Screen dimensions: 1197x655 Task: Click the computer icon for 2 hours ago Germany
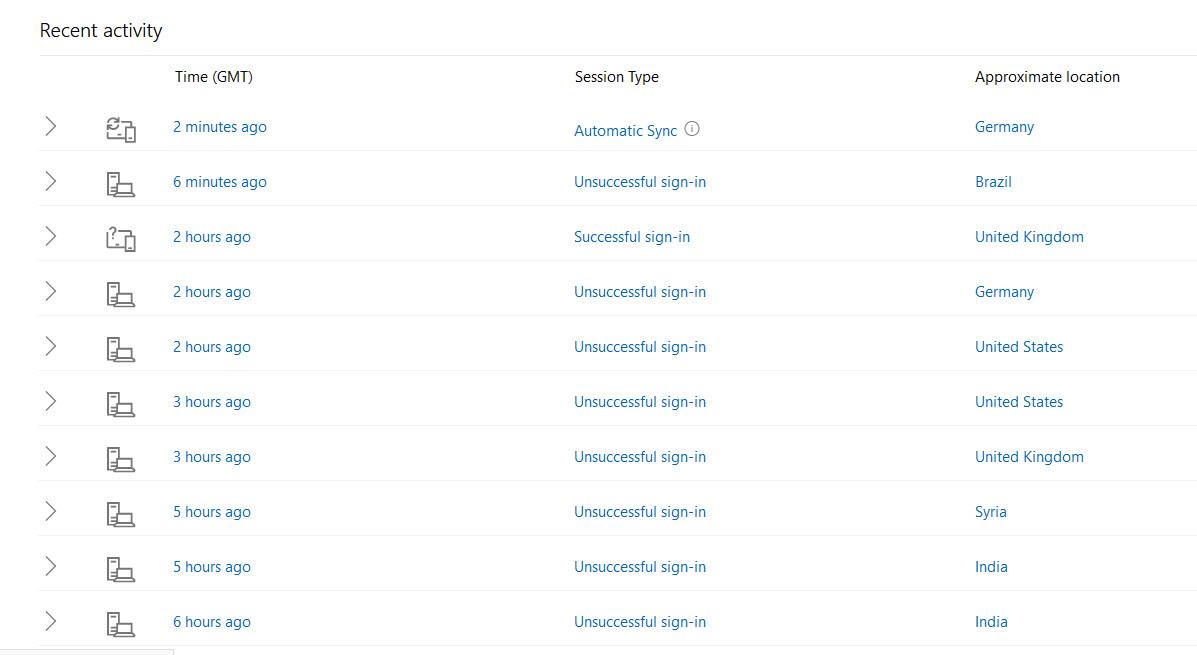[121, 295]
